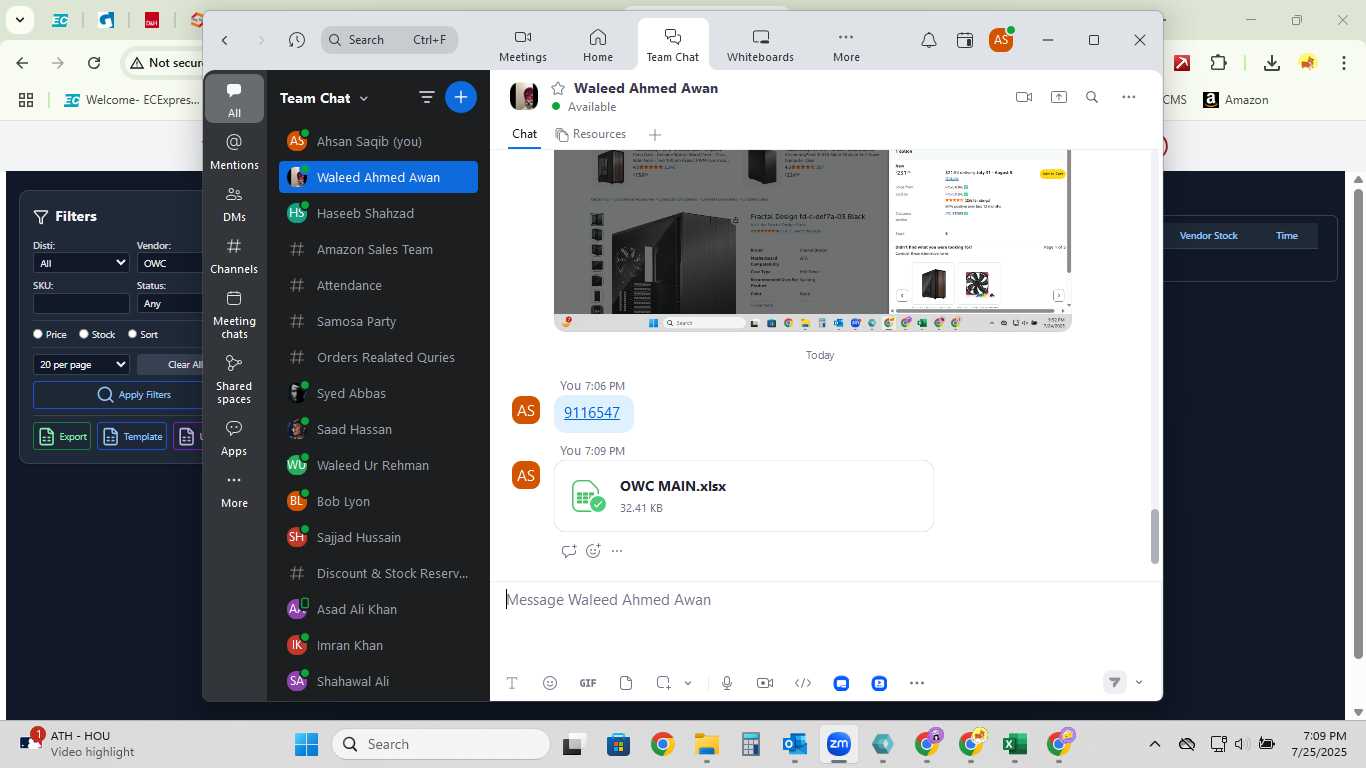
Task: Open the Mentions sidebar section
Action: pos(234,151)
